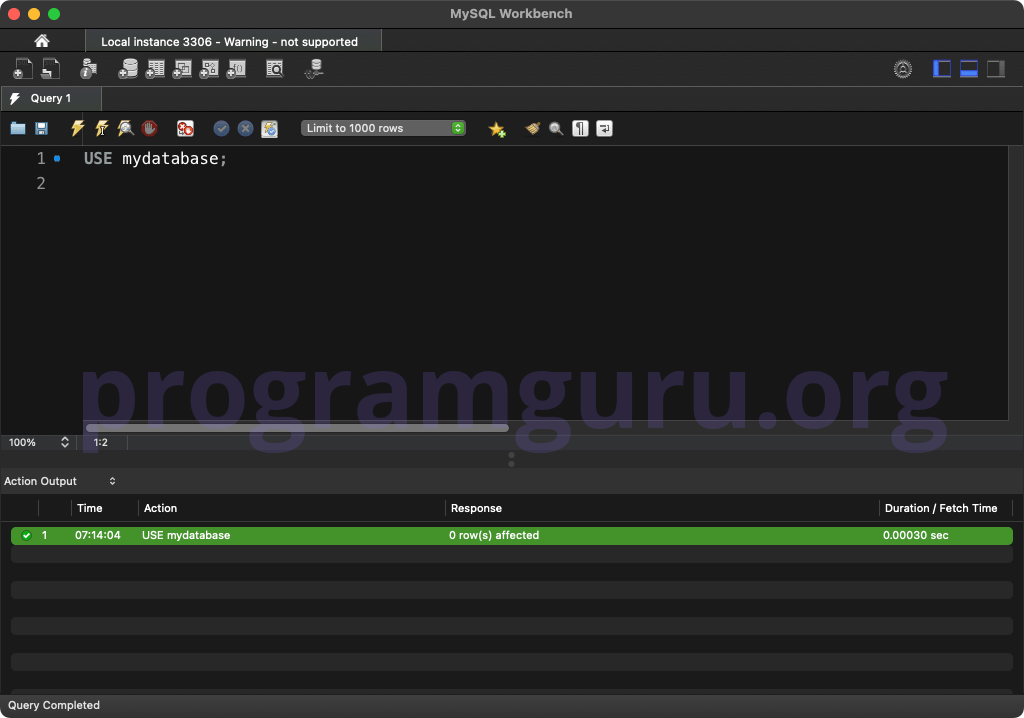This screenshot has height=718, width=1024.
Task: Click the 07:14:04 time cell
Action: pyautogui.click(x=97, y=535)
